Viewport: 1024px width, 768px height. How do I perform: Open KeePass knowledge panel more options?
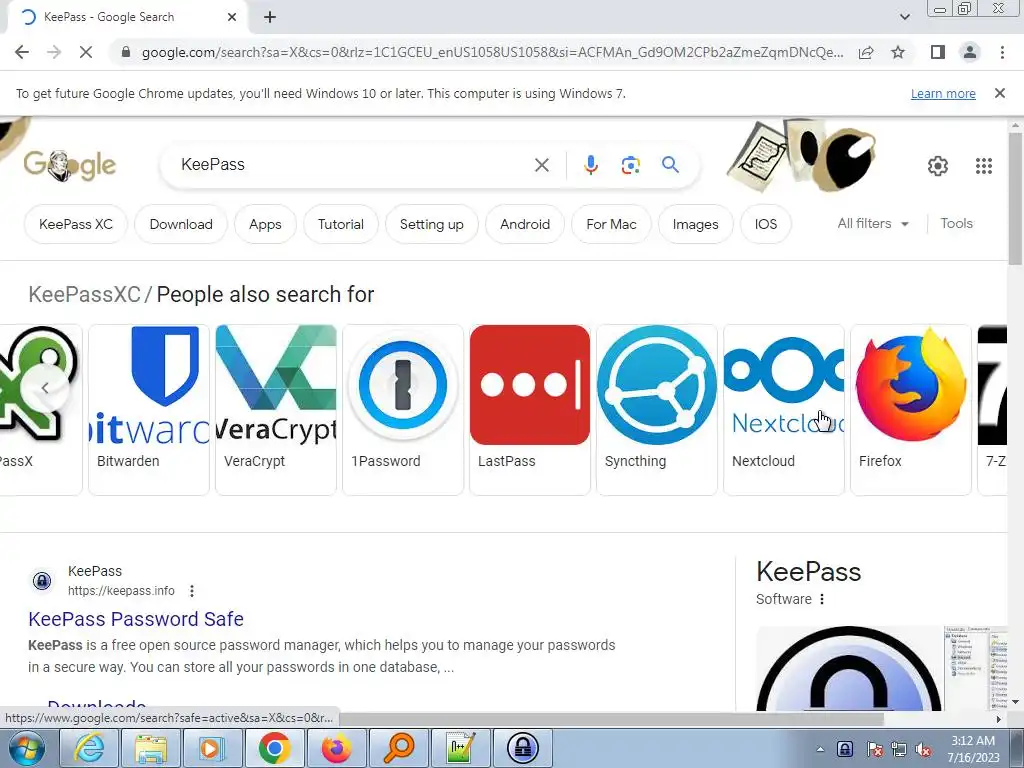coord(822,599)
